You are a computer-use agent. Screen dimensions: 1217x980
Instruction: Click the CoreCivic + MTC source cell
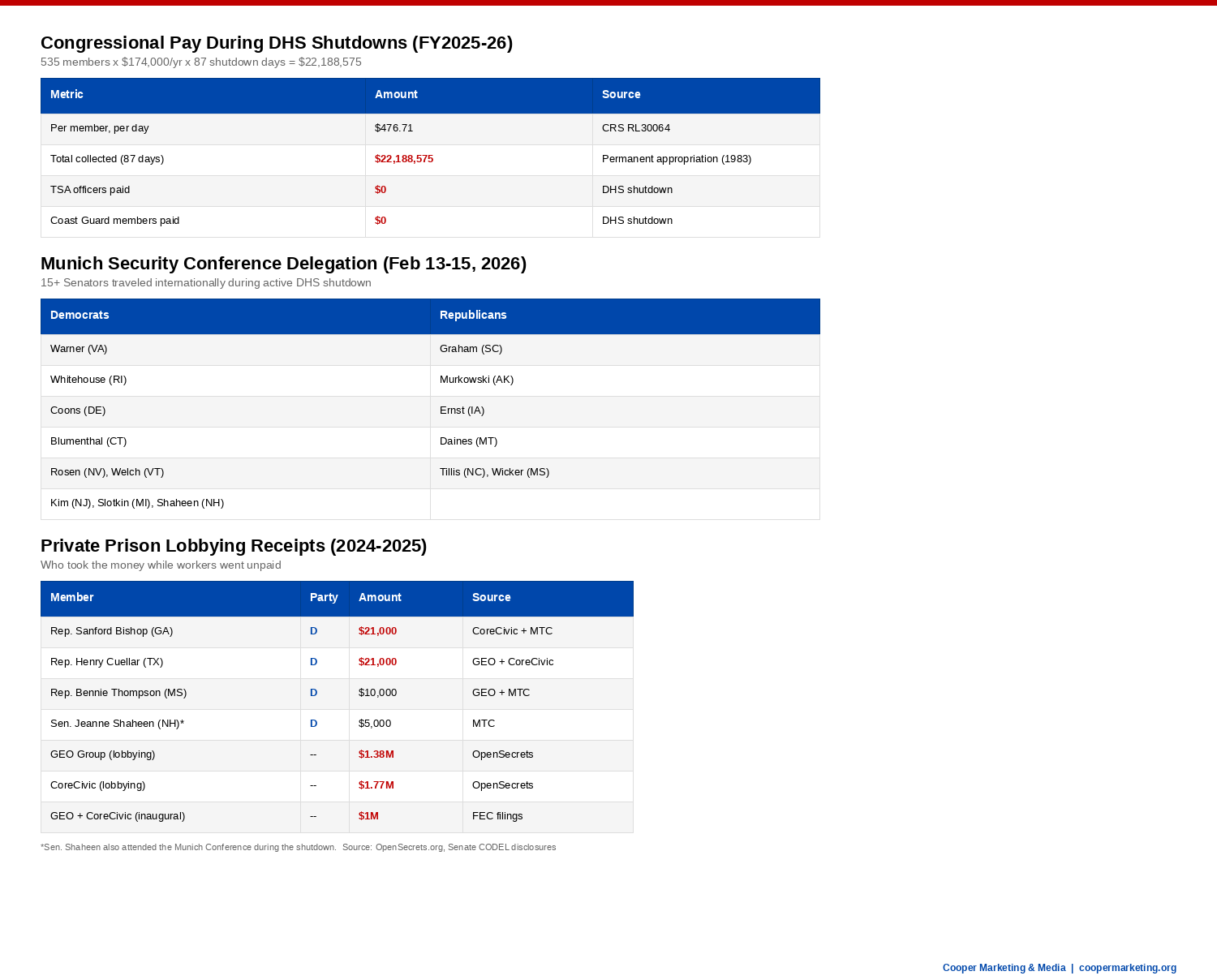548,632
